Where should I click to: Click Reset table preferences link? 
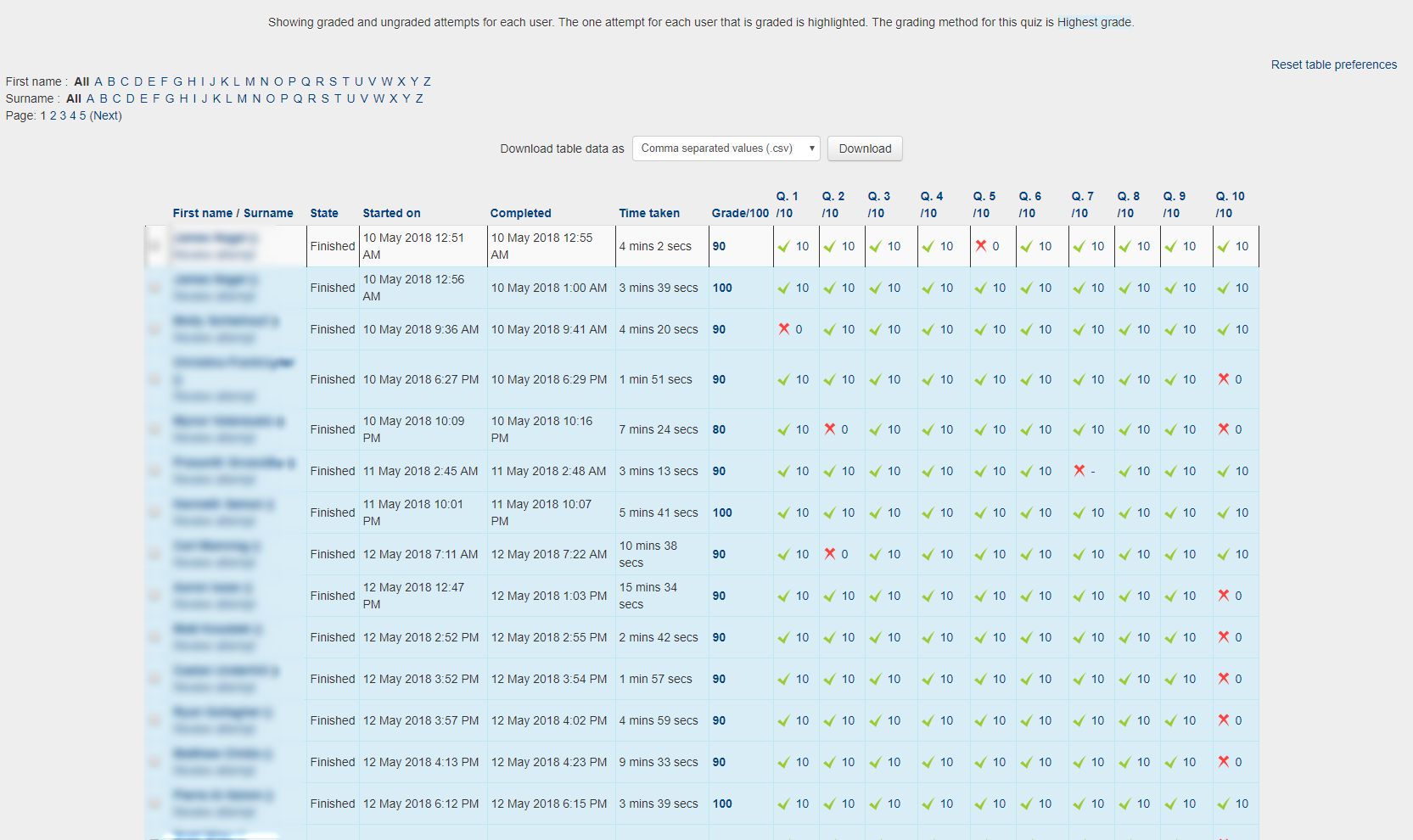click(x=1333, y=64)
